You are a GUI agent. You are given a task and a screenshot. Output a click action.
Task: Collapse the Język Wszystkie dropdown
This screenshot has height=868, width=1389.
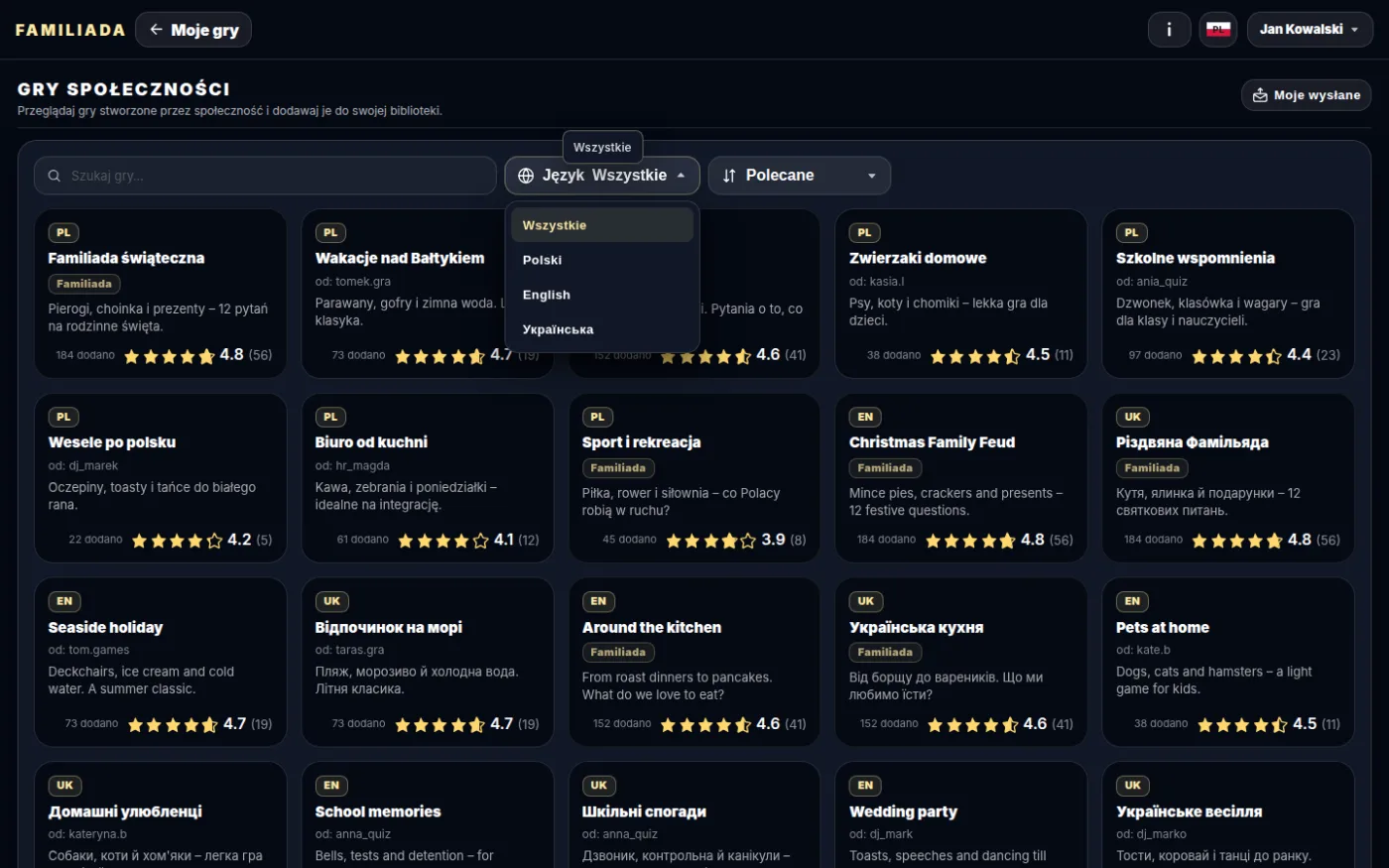coord(602,176)
